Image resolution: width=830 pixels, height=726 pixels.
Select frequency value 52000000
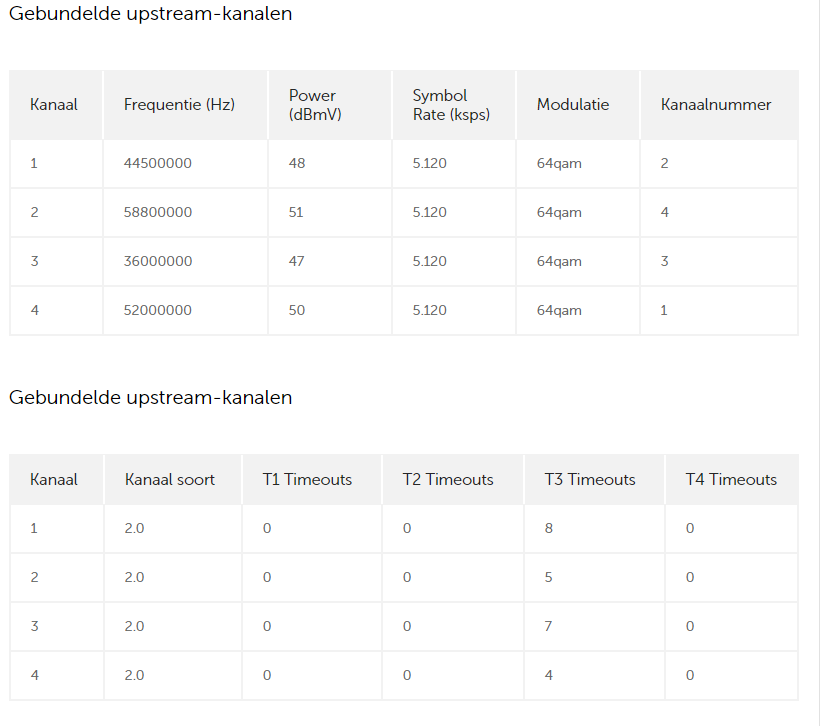158,310
